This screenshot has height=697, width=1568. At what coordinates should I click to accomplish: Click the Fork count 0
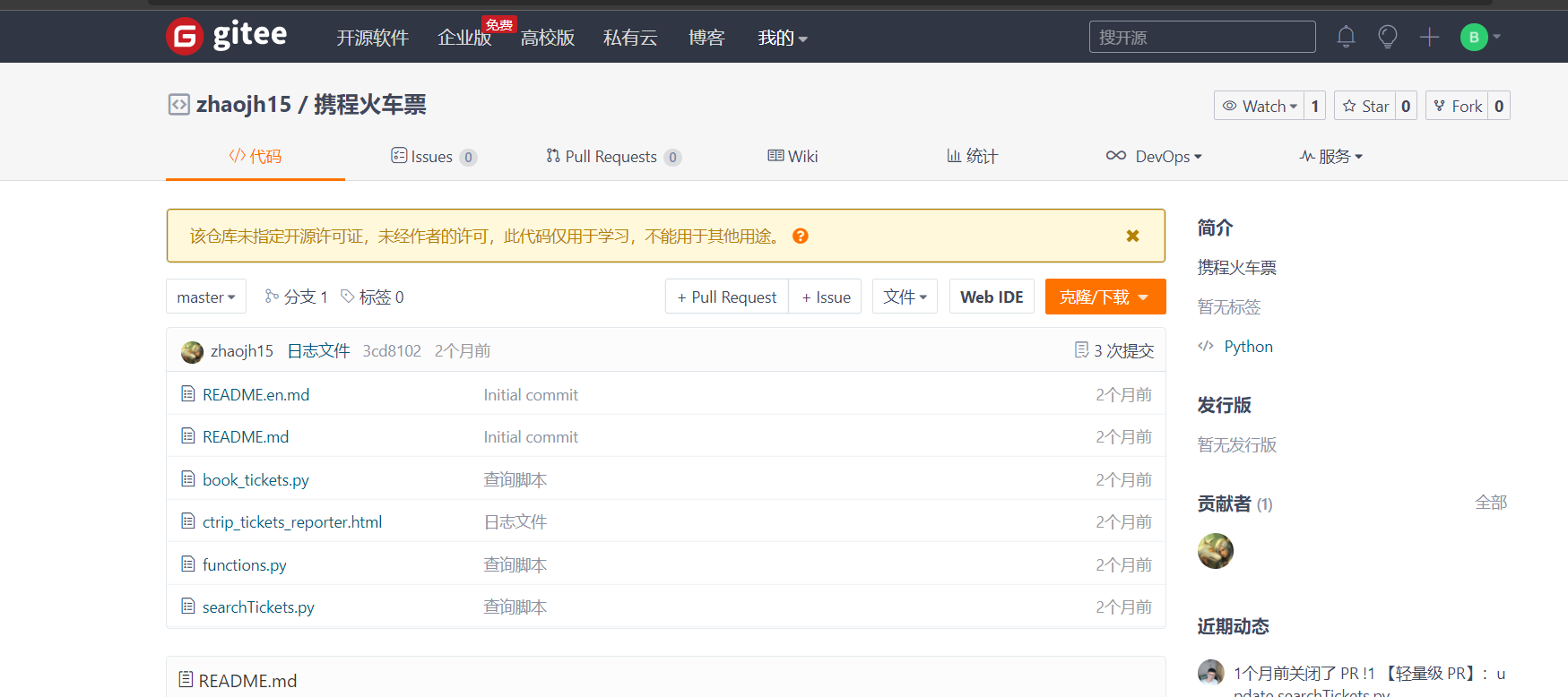(x=1499, y=106)
